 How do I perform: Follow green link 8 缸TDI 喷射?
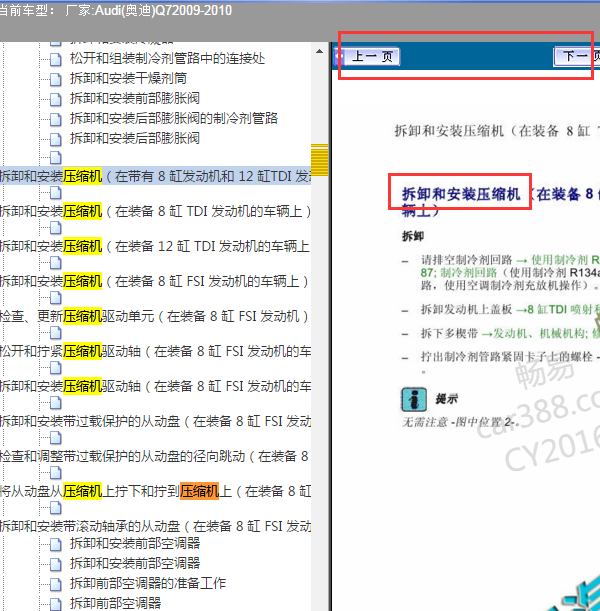tap(563, 309)
